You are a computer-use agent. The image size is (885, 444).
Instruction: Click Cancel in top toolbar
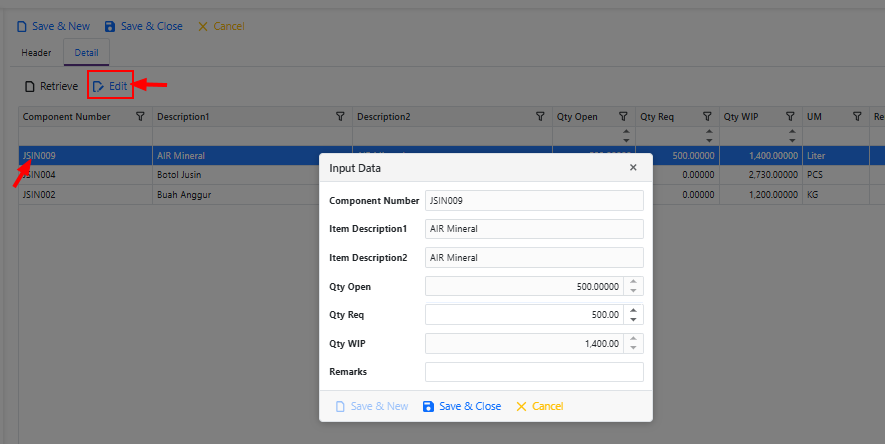[221, 26]
